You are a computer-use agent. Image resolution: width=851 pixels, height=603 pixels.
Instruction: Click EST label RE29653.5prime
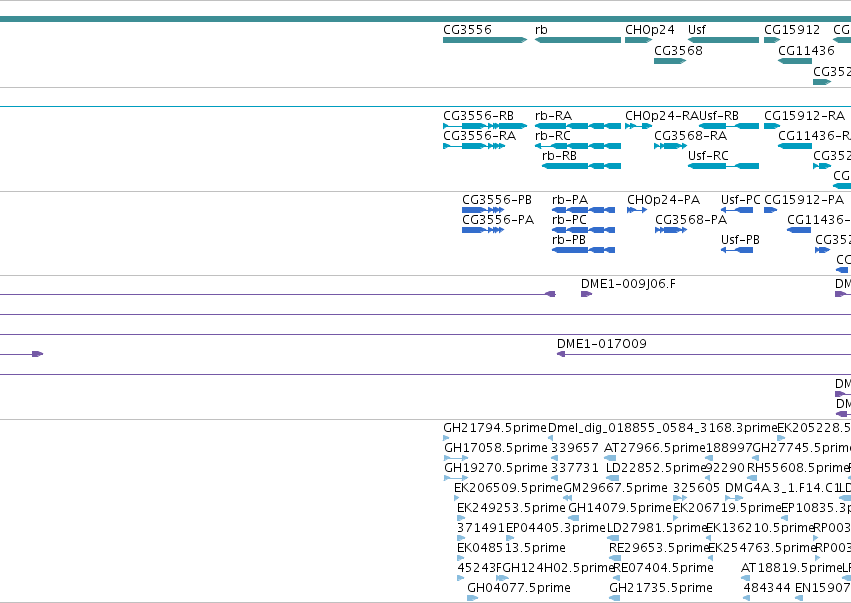(659, 548)
